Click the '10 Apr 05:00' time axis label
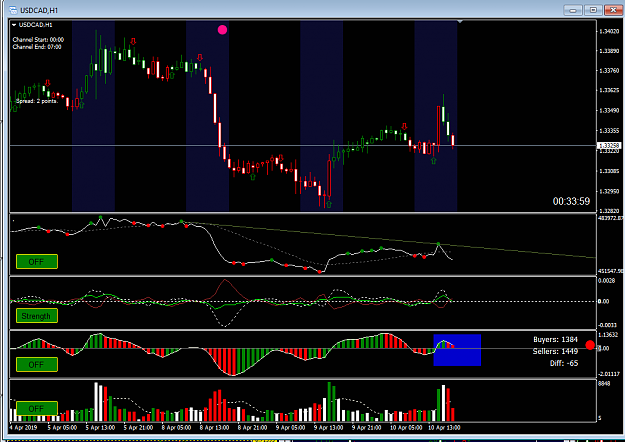 (x=406, y=428)
